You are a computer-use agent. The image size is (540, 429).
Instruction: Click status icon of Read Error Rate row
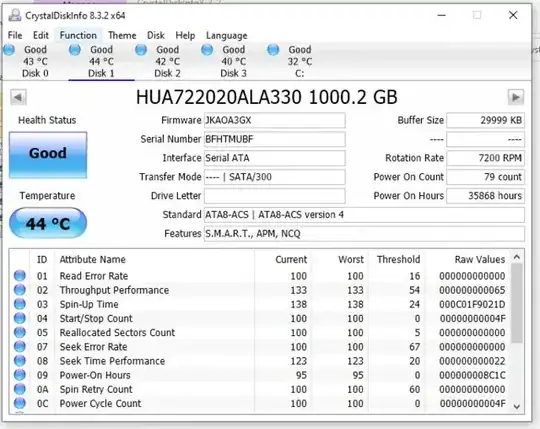click(20, 275)
